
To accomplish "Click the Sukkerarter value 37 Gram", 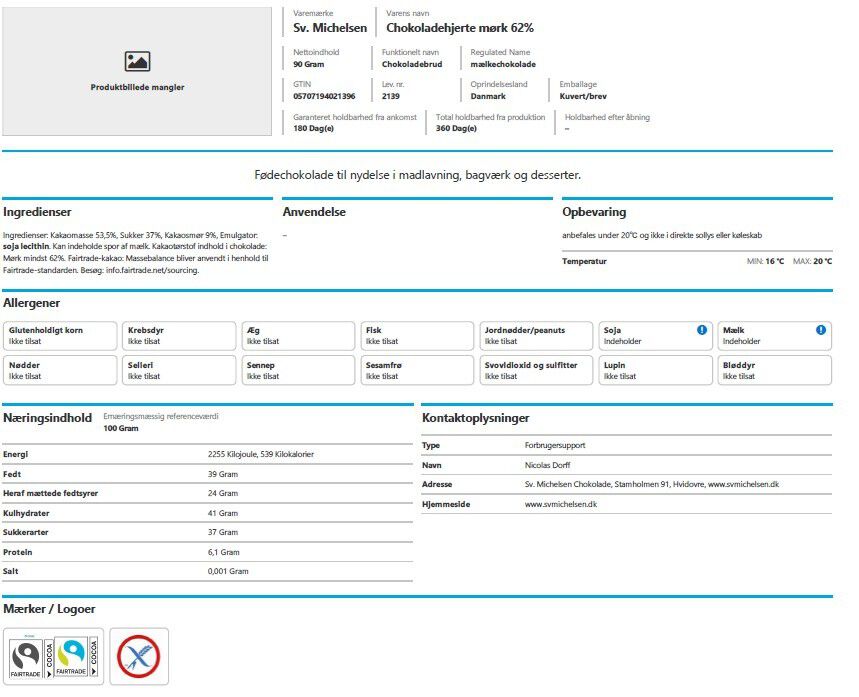I will pos(223,533).
